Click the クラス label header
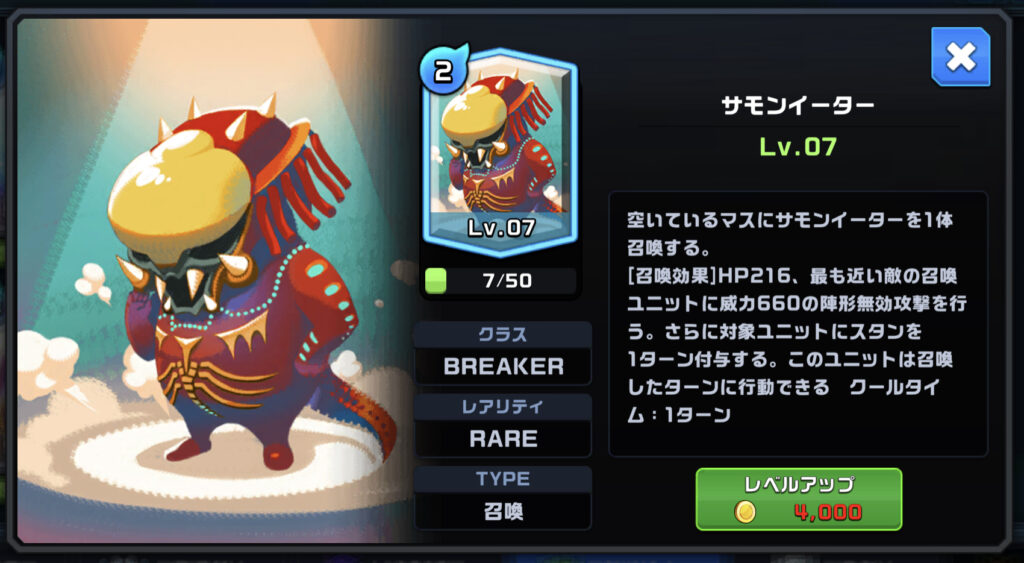Image resolution: width=1024 pixels, height=563 pixels. click(503, 335)
